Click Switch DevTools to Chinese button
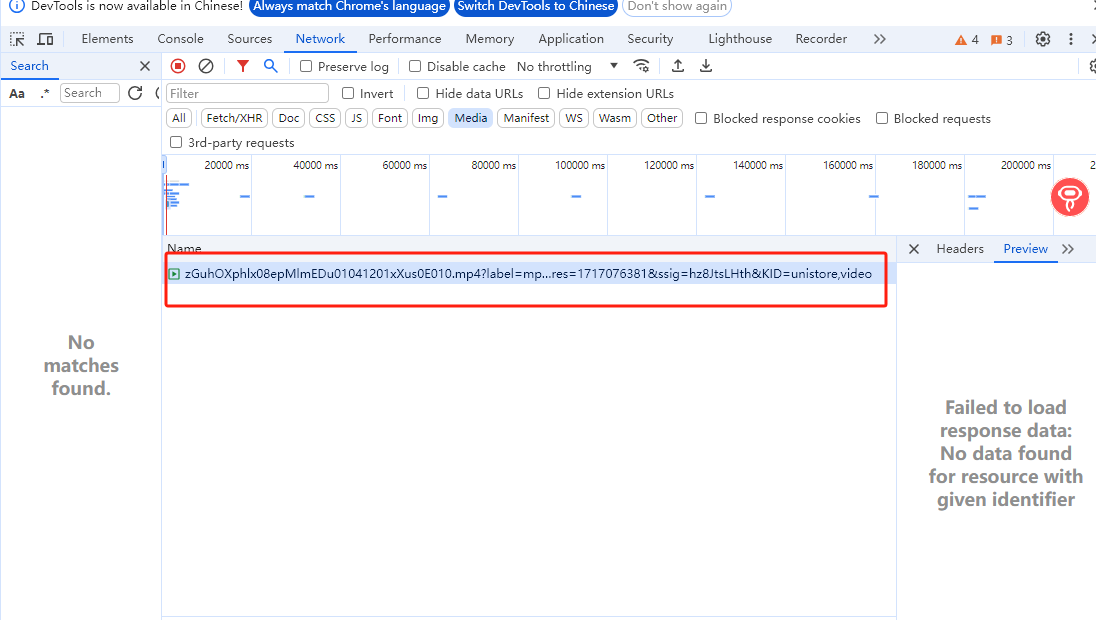The width and height of the screenshot is (1096, 620). click(536, 6)
